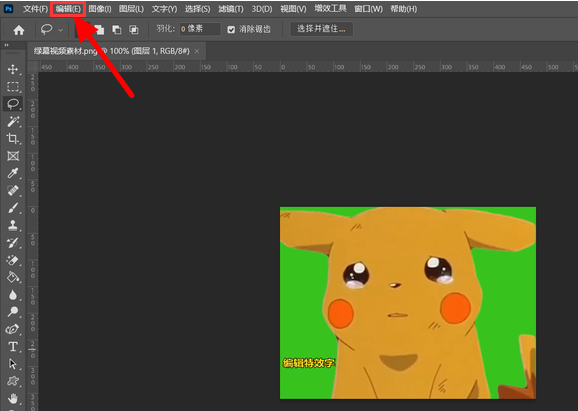
Task: Select the Eyedropper tool
Action: [x=13, y=173]
